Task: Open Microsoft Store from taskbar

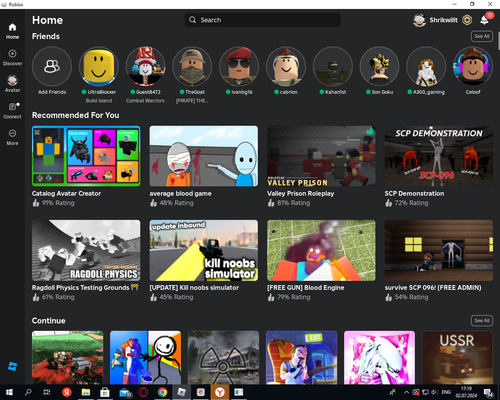Action: click(x=105, y=392)
